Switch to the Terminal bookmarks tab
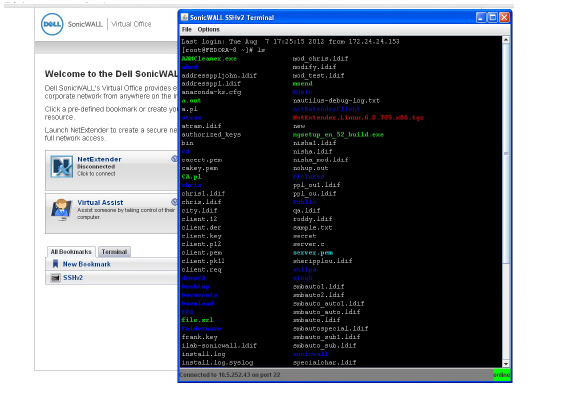Viewport: 576px width, 411px height. 114,252
